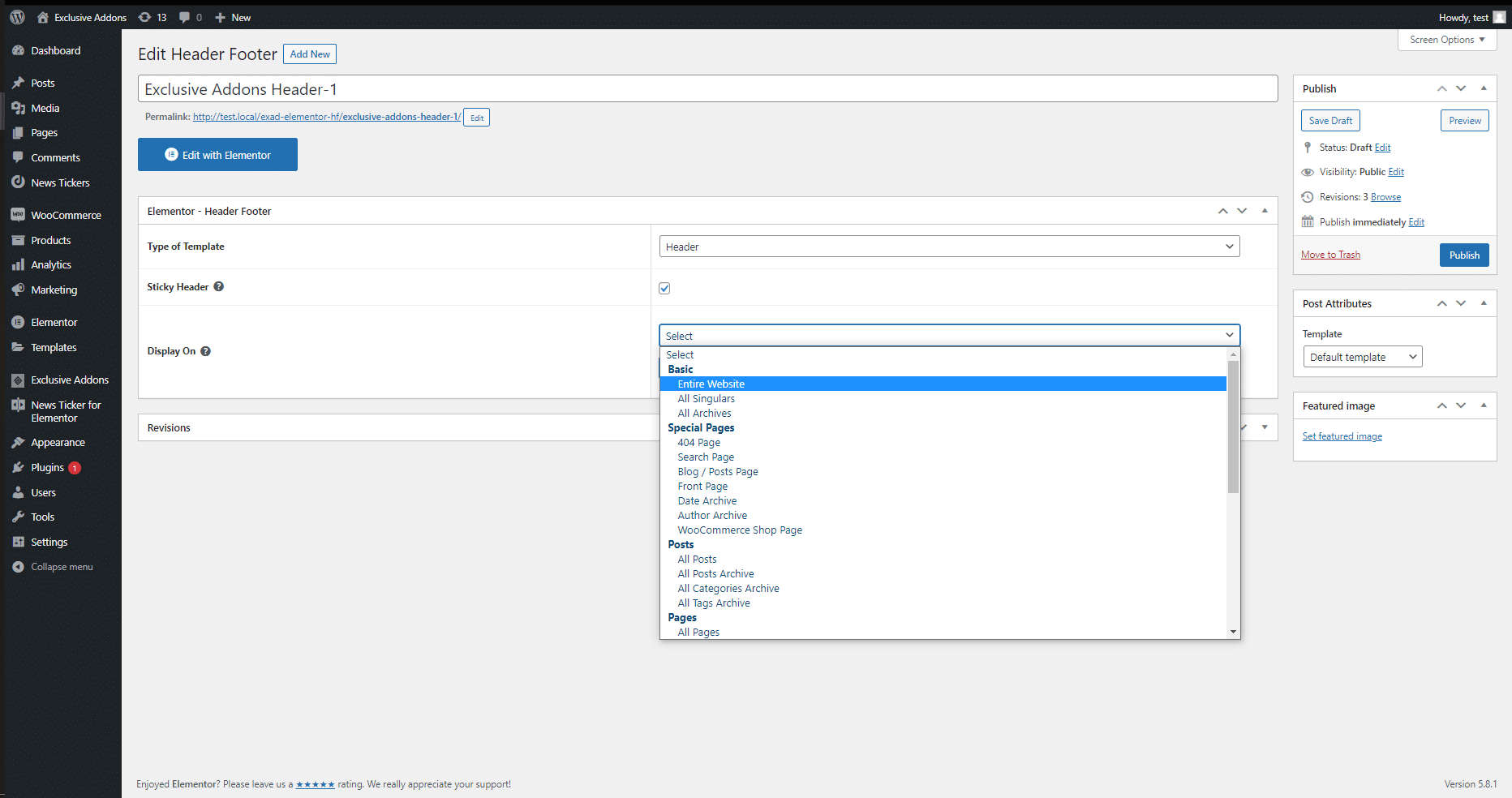This screenshot has width=1512, height=798.
Task: Click the Exclusive Addons sidebar icon
Action: pyautogui.click(x=18, y=380)
